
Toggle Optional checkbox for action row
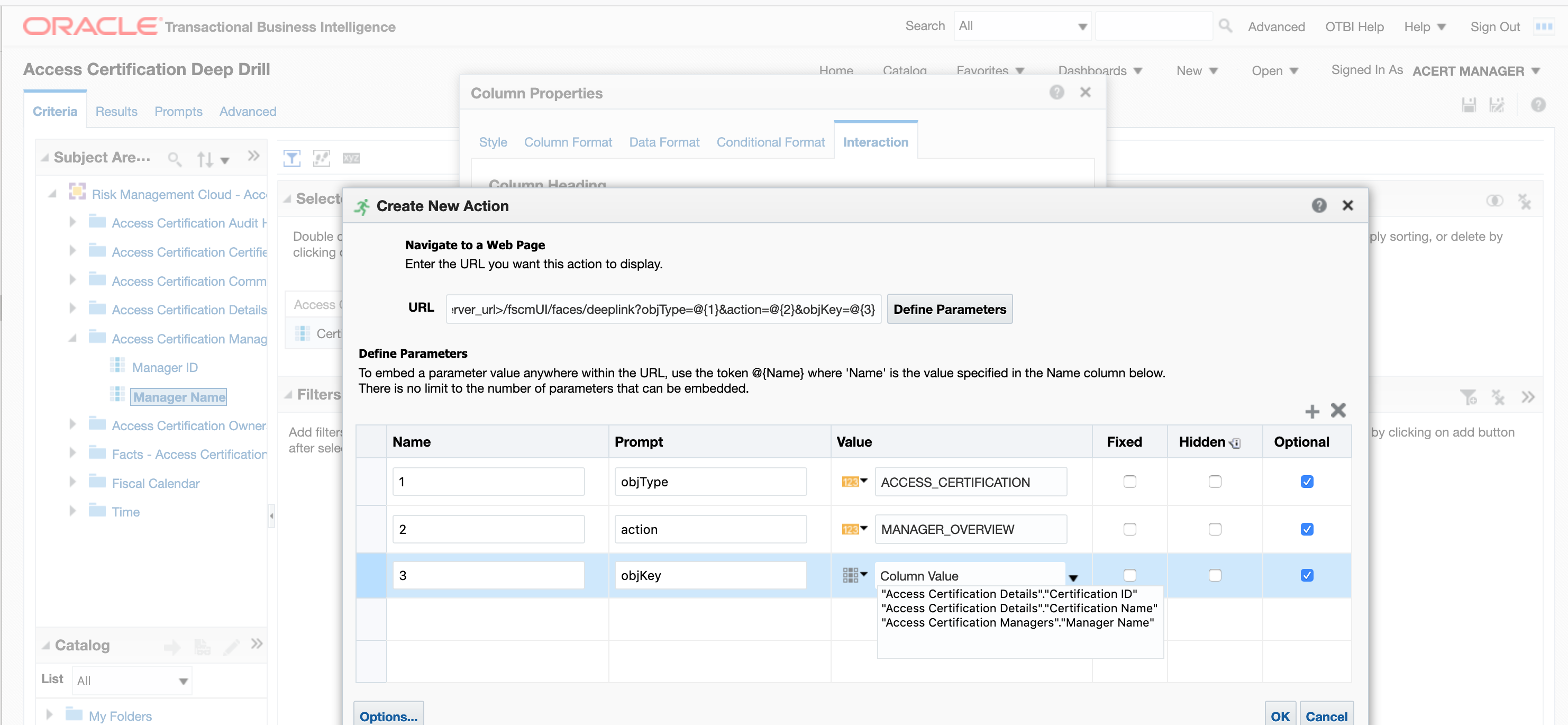(1307, 529)
